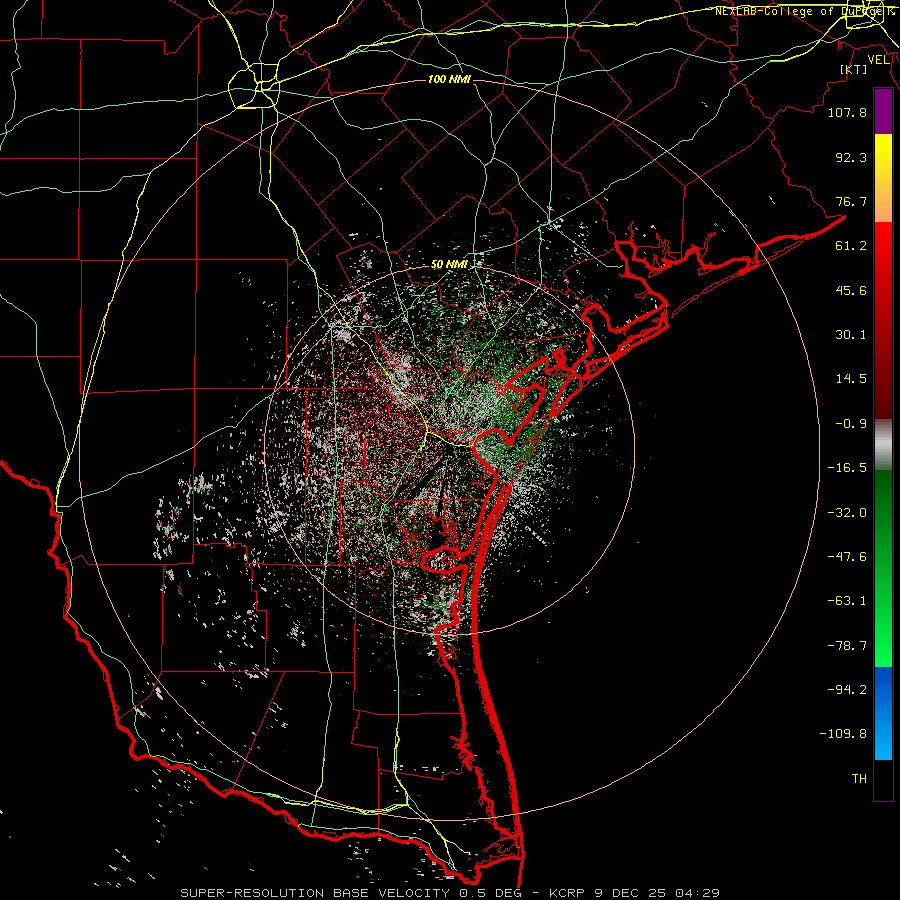Click the 14.5 velocity scale label
The image size is (900, 900).
point(851,379)
